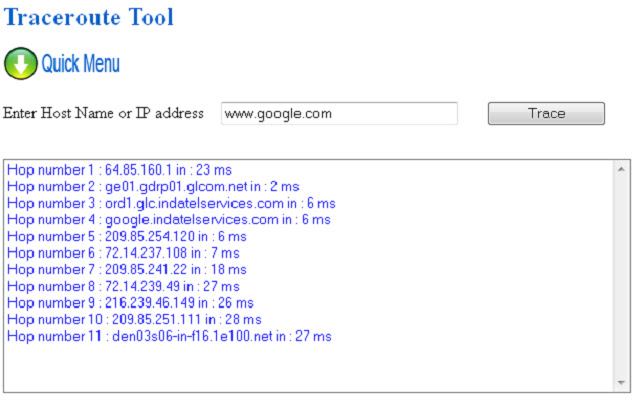Select the Hop 11 den03s06-in-f16.1e100.net line
The height and width of the screenshot is (400, 640).
pyautogui.click(x=168, y=336)
